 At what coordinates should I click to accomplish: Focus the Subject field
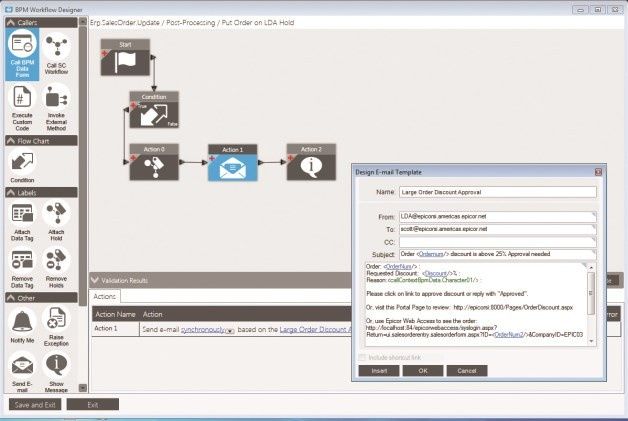(498, 254)
